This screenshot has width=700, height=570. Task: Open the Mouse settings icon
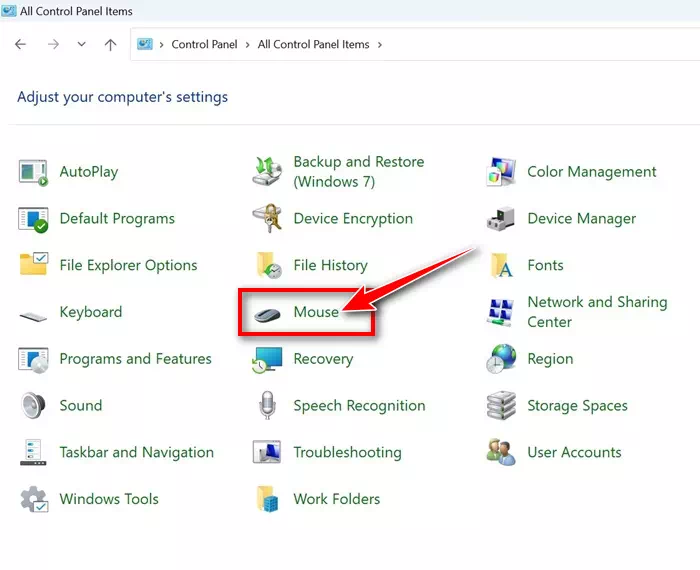267,313
